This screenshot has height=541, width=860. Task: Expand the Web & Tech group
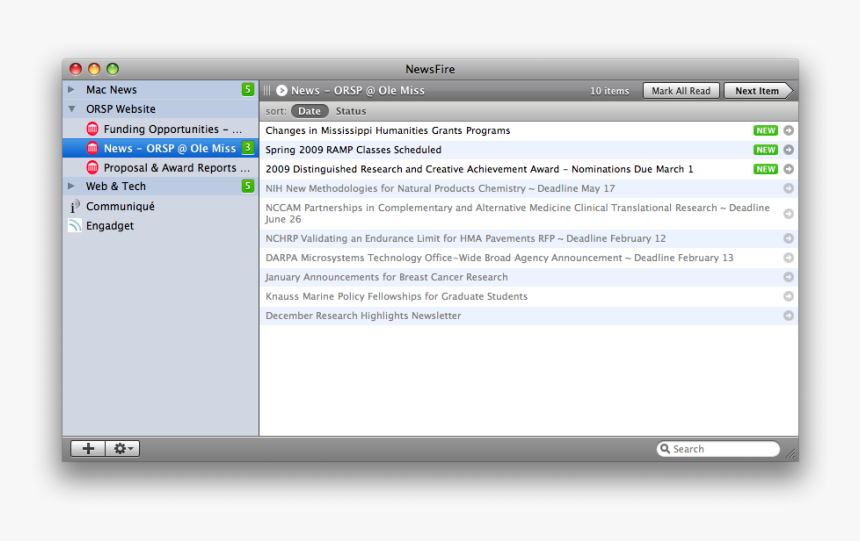coord(71,186)
